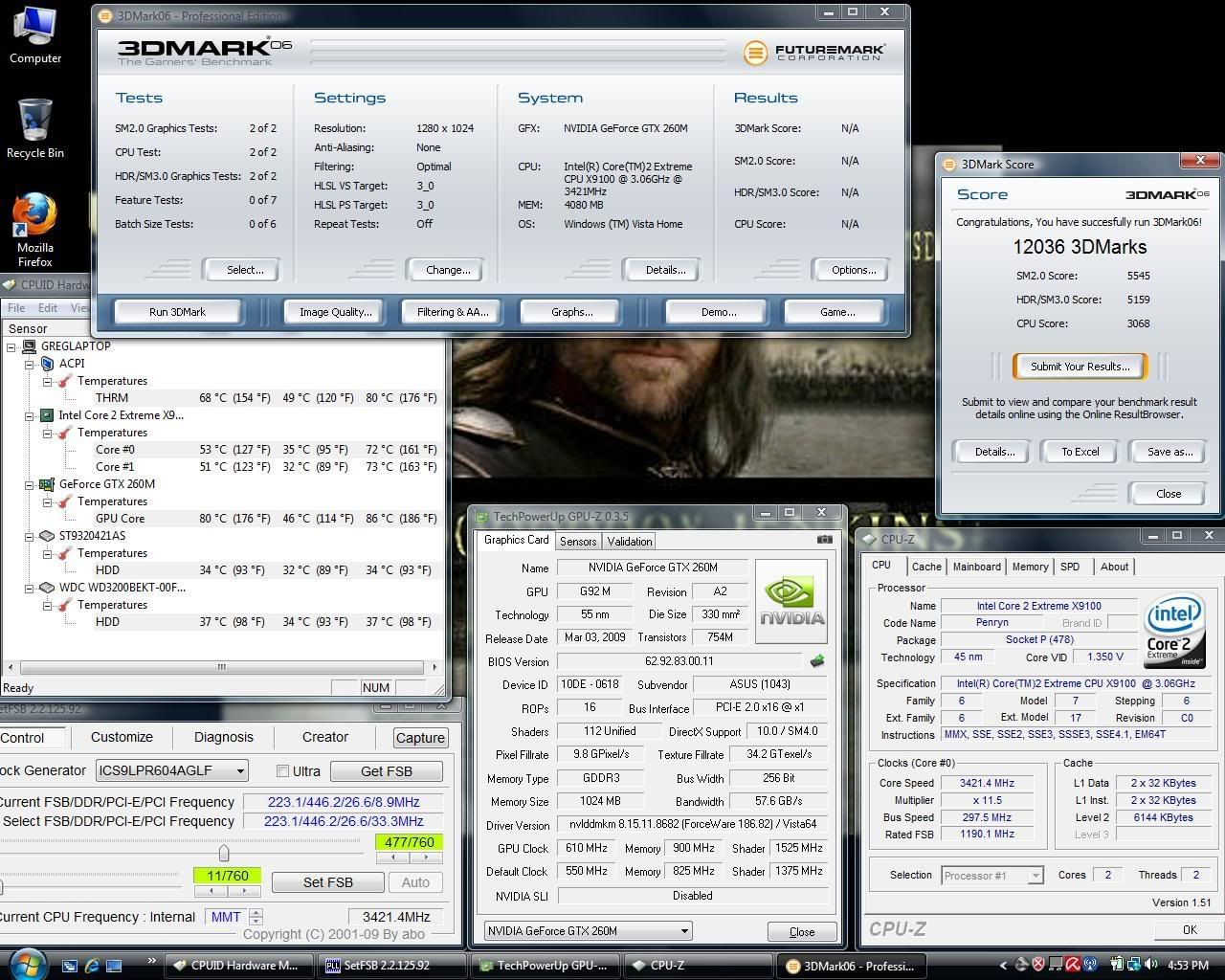Viewport: 1225px width, 980px height.
Task: Click the Get FSB button
Action: pyautogui.click(x=387, y=771)
